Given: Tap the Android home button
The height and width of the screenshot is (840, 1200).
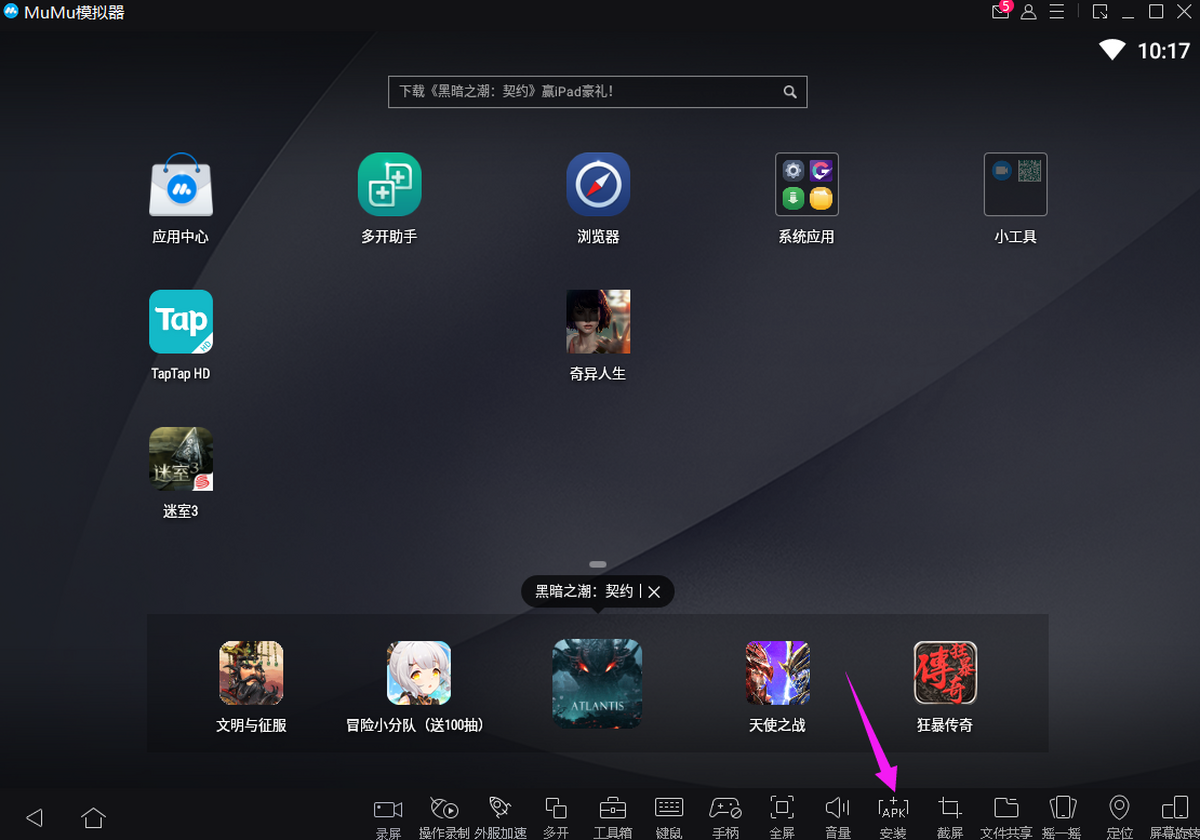Looking at the screenshot, I should [x=93, y=817].
